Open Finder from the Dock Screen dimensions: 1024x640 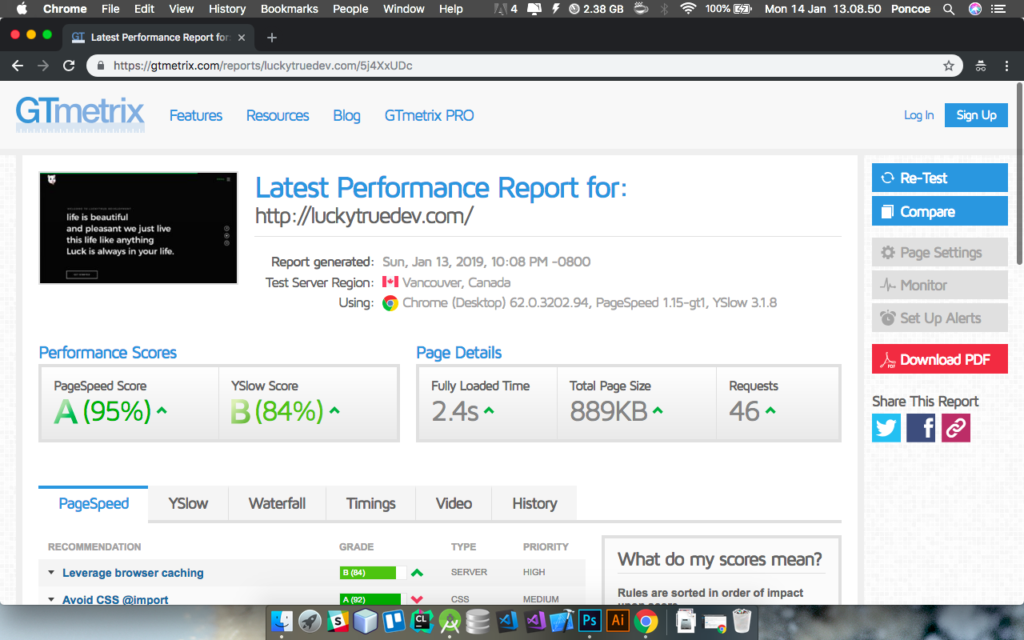click(x=281, y=620)
